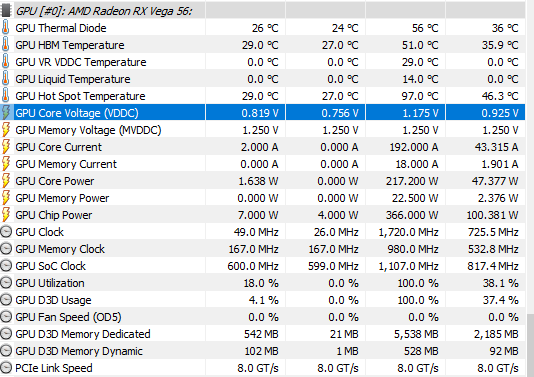Click the 38.1 % GPU utilization average
534x377 pixels.
pyautogui.click(x=501, y=283)
